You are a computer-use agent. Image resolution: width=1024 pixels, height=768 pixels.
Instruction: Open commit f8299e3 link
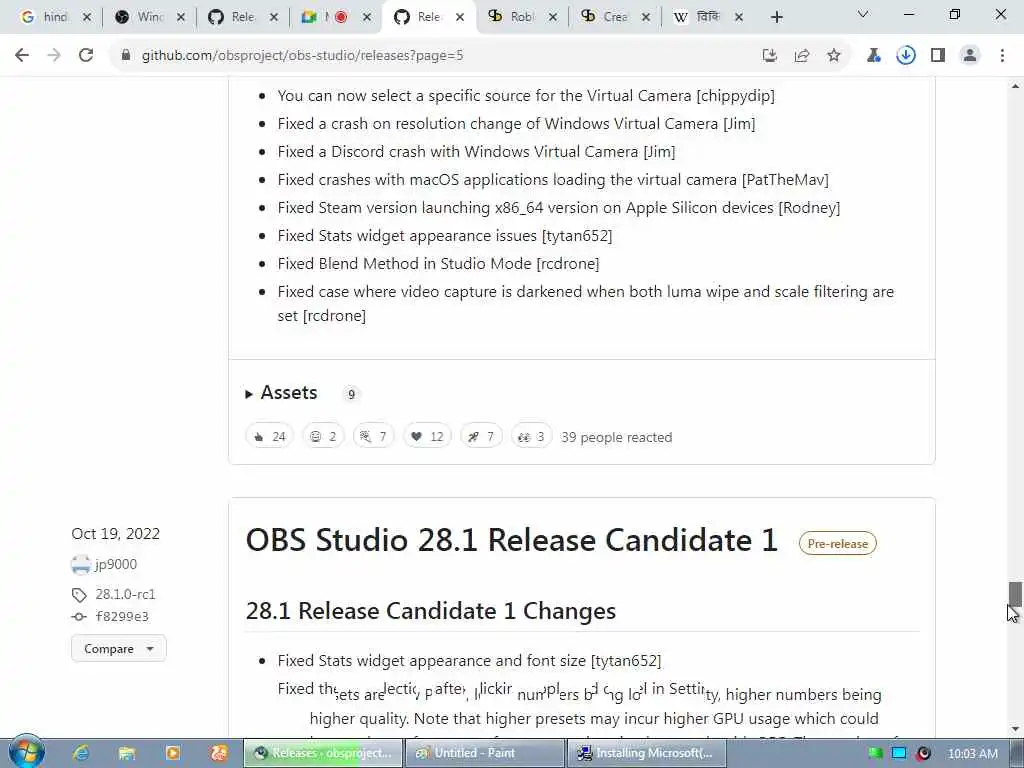[122, 616]
